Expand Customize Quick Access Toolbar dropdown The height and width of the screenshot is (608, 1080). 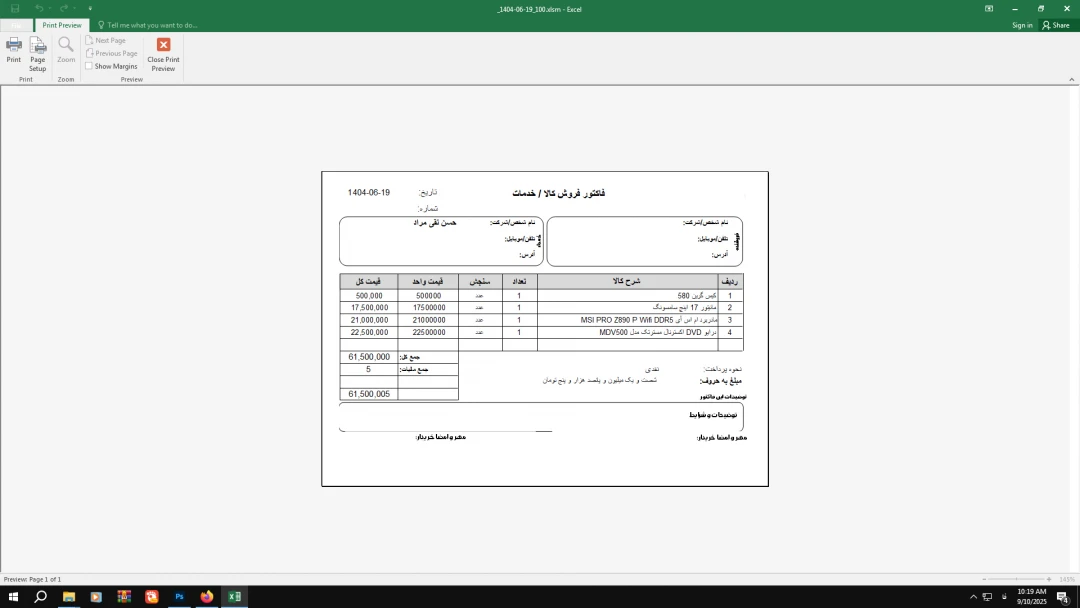click(90, 9)
